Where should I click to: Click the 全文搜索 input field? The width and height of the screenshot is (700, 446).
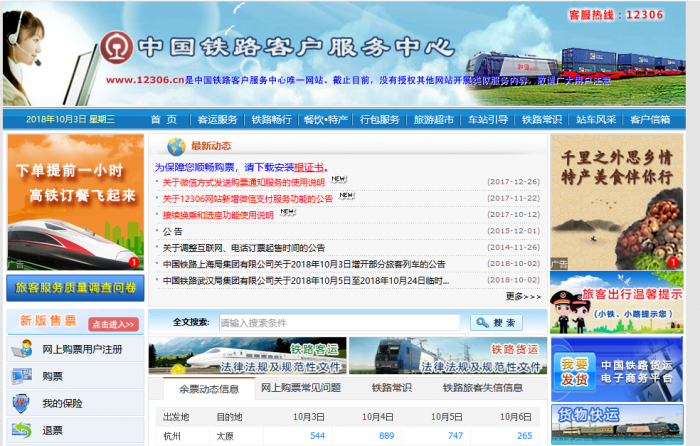click(339, 322)
